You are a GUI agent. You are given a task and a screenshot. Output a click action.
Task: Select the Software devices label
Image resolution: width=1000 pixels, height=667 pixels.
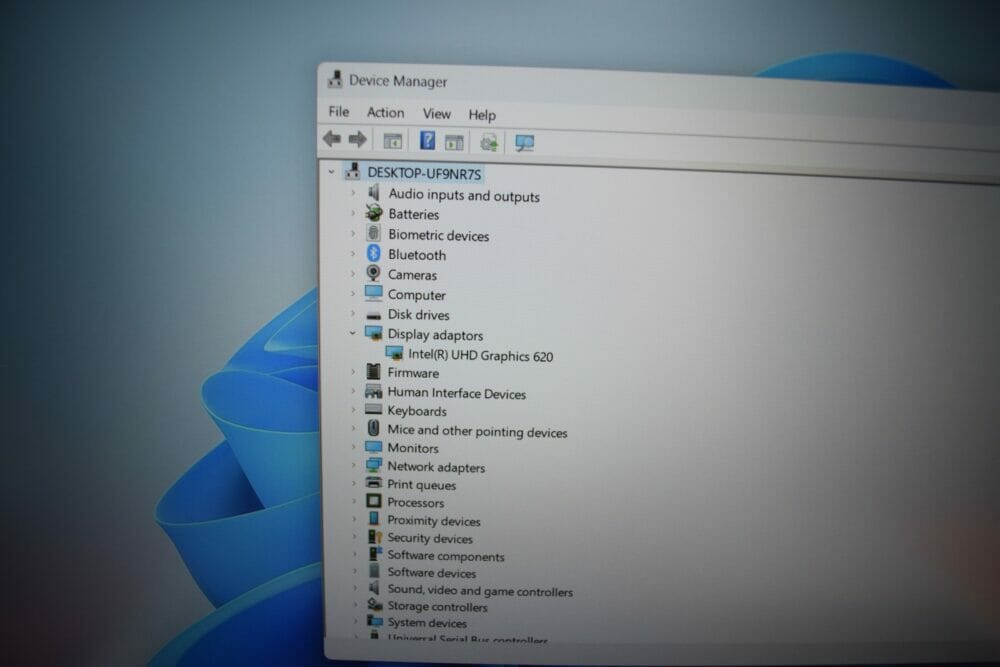point(432,573)
